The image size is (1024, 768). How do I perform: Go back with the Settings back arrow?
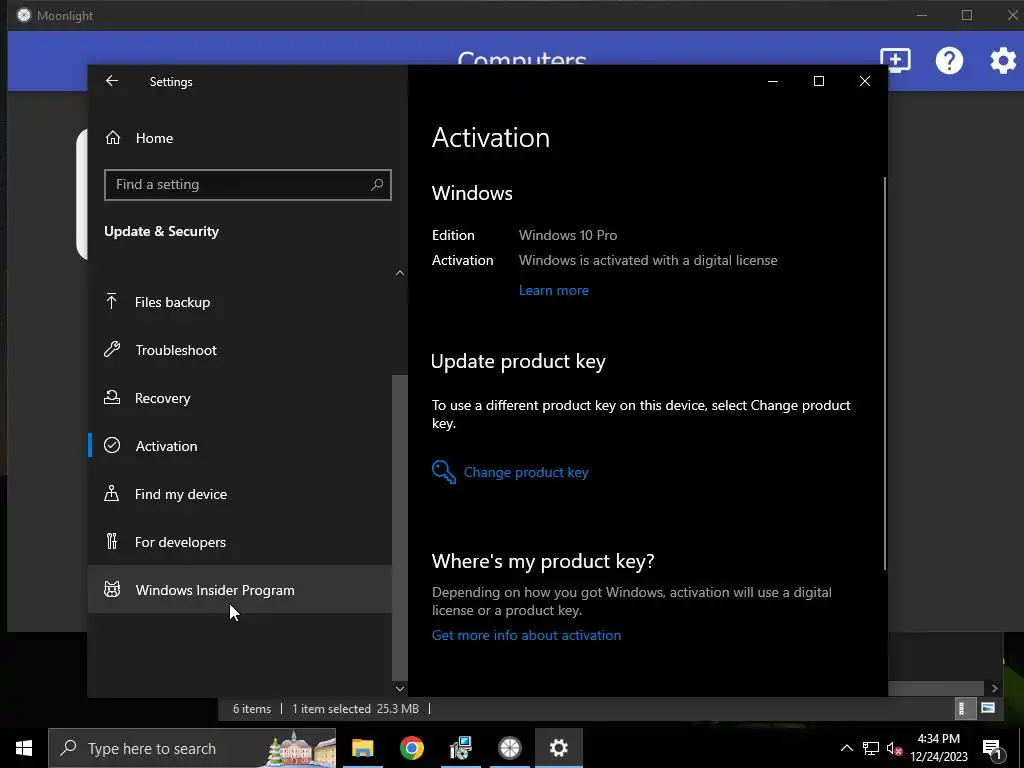coord(112,81)
